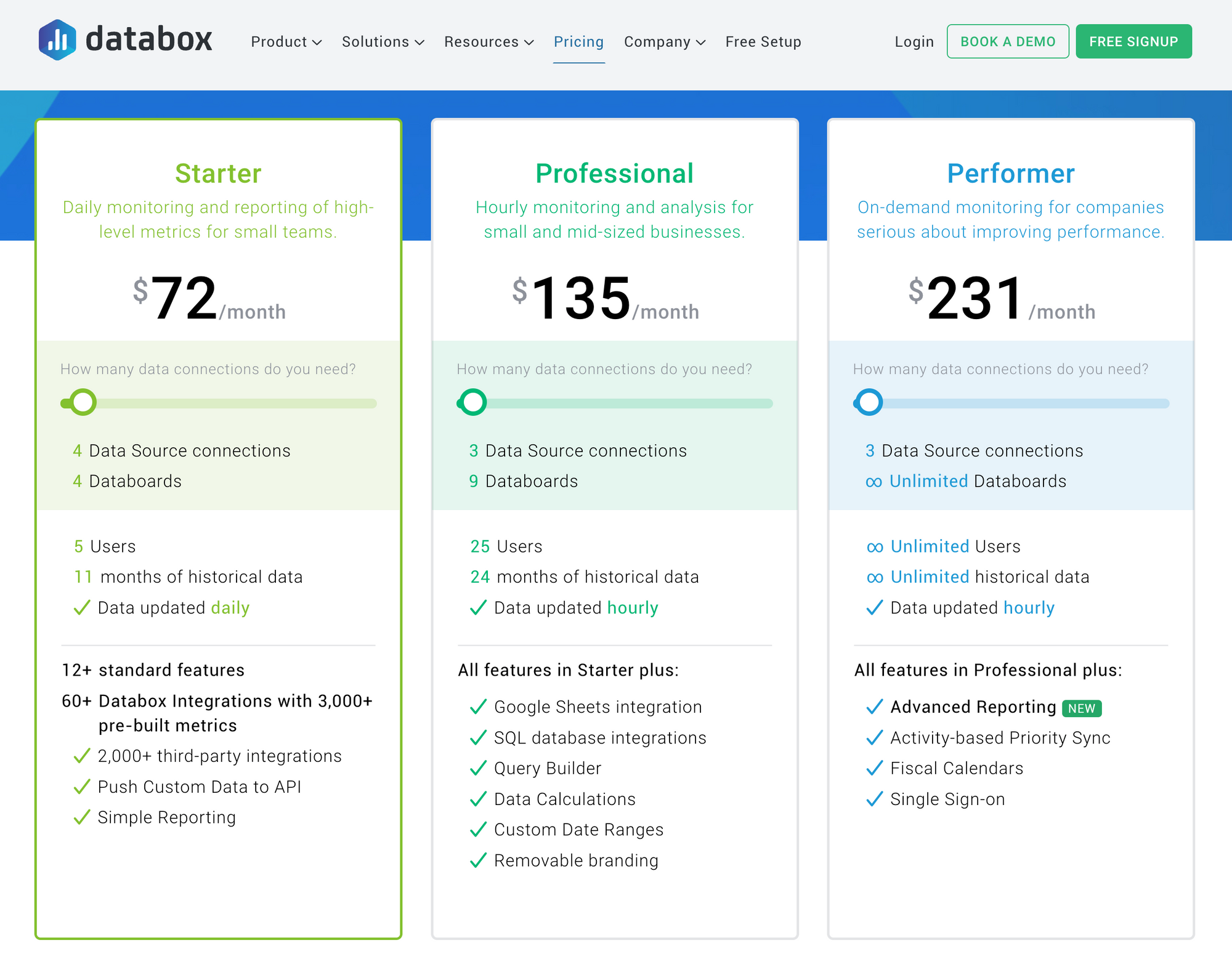The height and width of the screenshot is (972, 1232).
Task: Click the $231/month Performer price
Action: [1002, 299]
